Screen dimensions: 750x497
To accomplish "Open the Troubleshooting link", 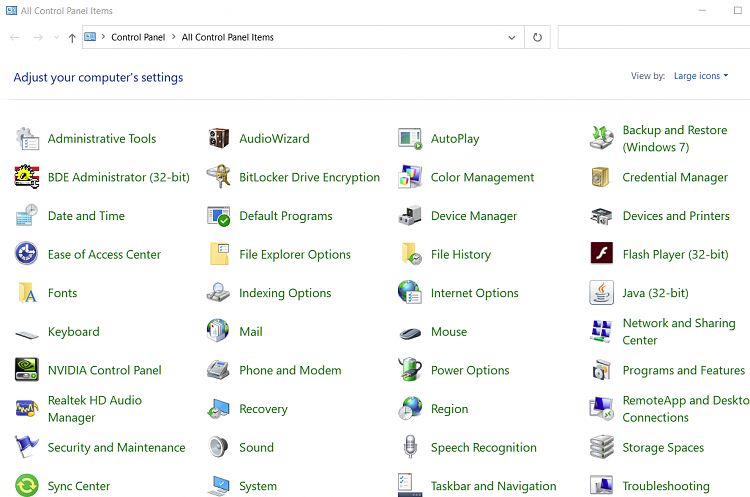I will coord(666,486).
